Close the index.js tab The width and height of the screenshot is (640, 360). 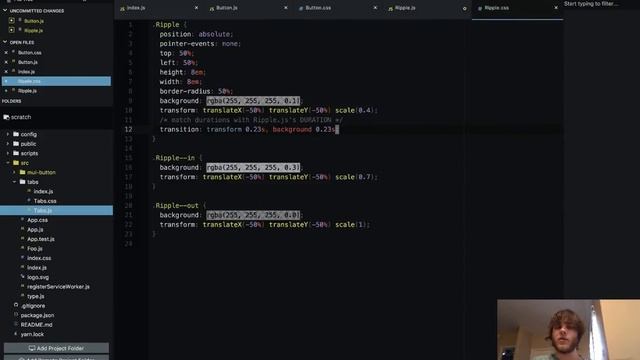(196, 8)
